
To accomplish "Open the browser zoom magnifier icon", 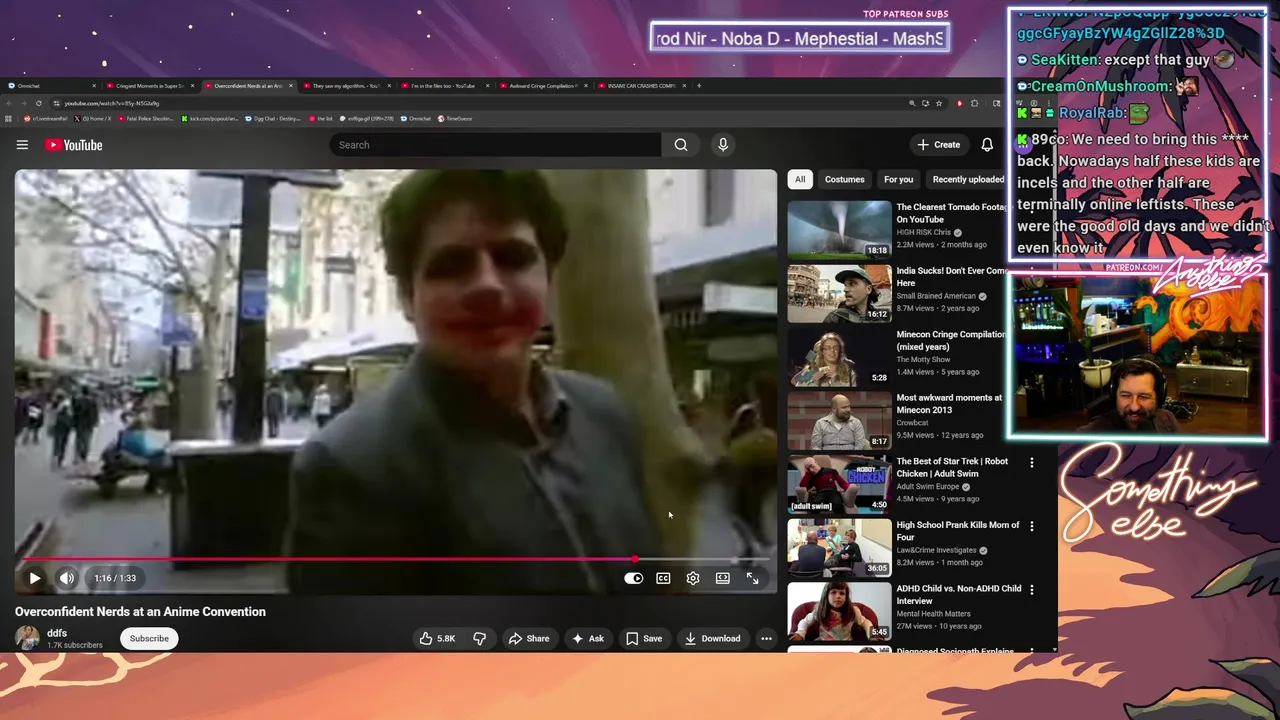I will pyautogui.click(x=912, y=103).
